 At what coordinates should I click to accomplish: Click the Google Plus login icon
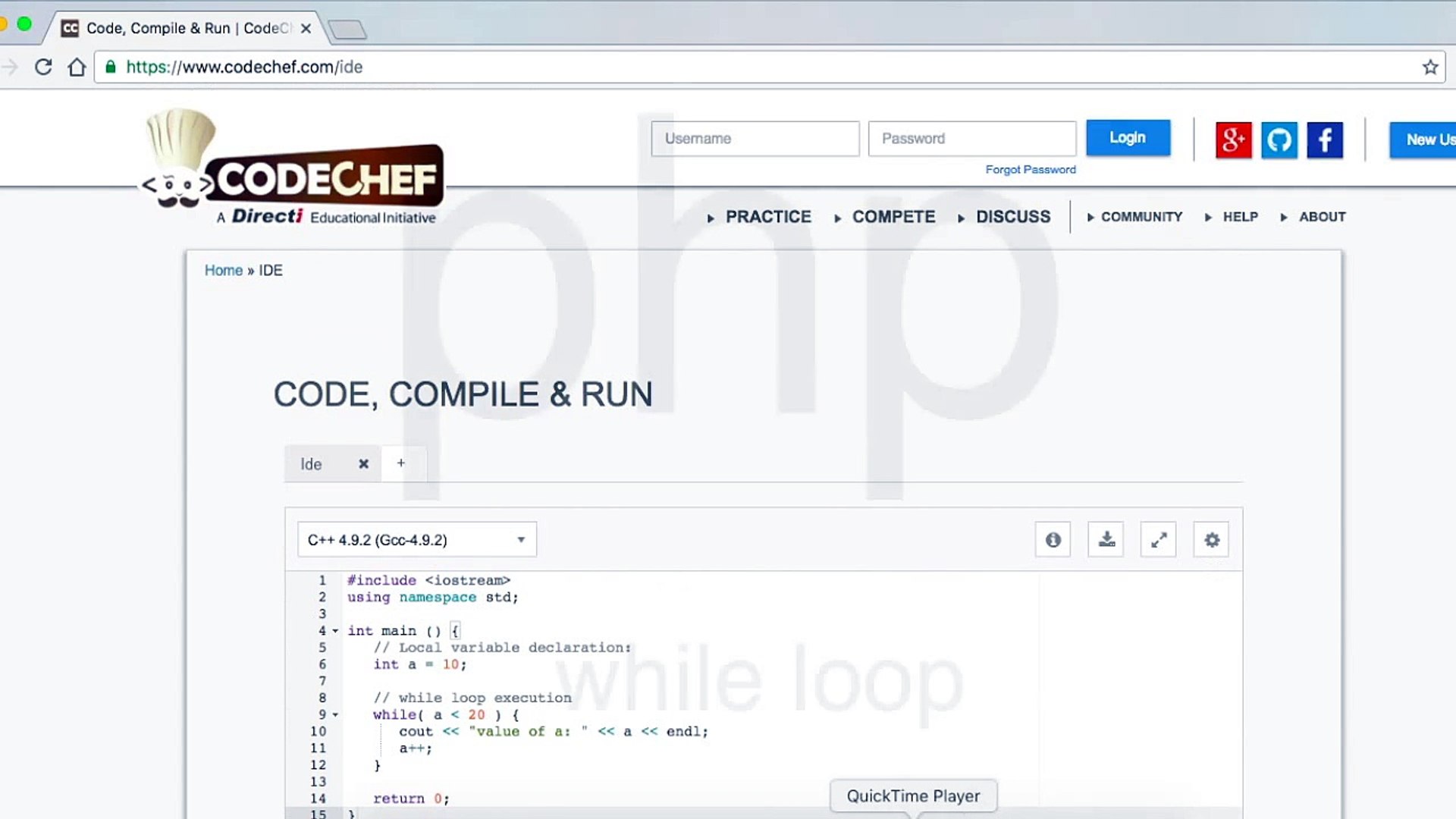tap(1232, 140)
